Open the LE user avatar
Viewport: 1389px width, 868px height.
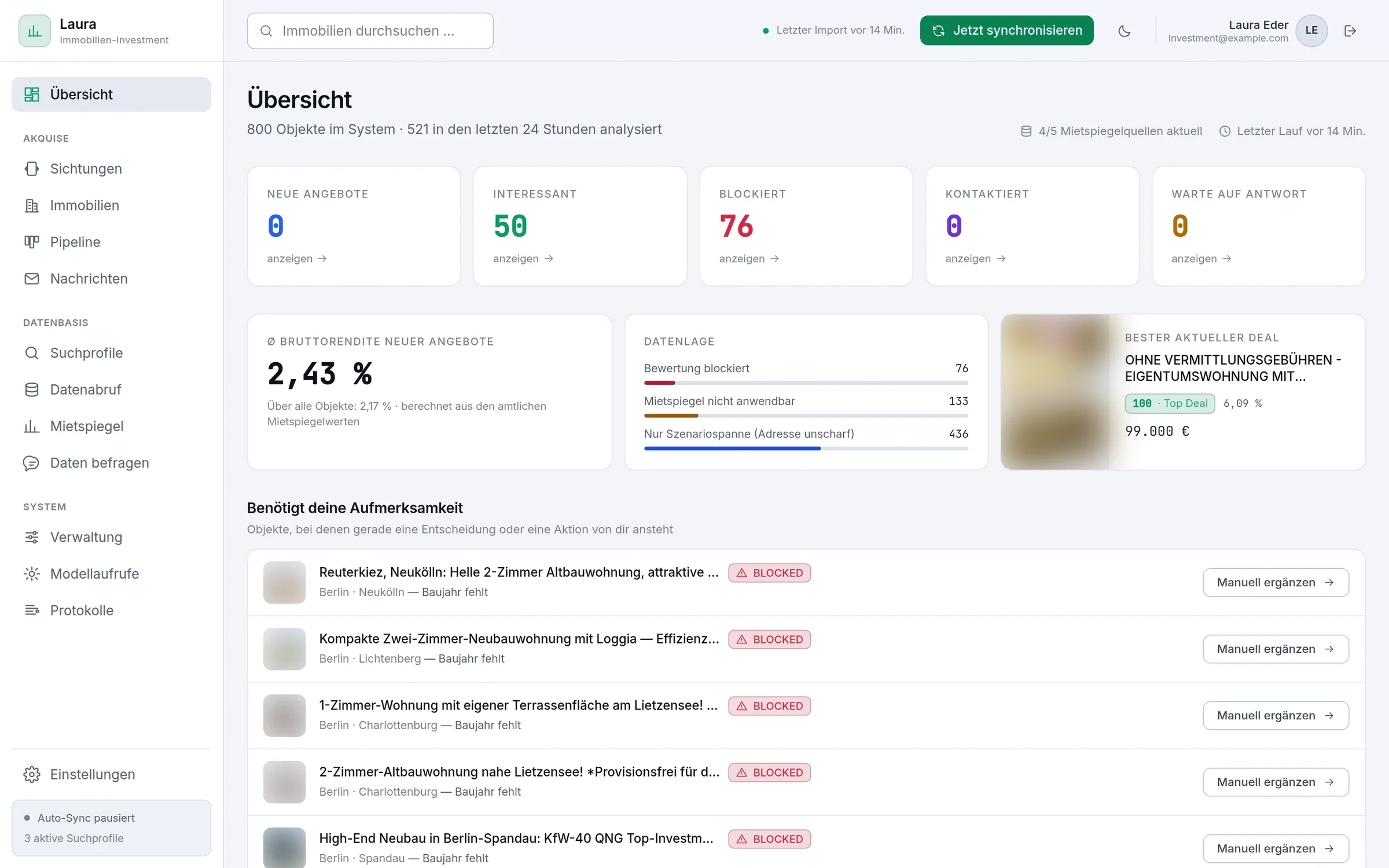pos(1311,31)
